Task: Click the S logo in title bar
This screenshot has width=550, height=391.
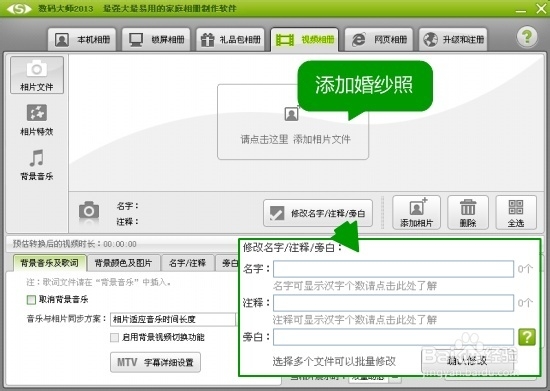Action: pyautogui.click(x=20, y=8)
